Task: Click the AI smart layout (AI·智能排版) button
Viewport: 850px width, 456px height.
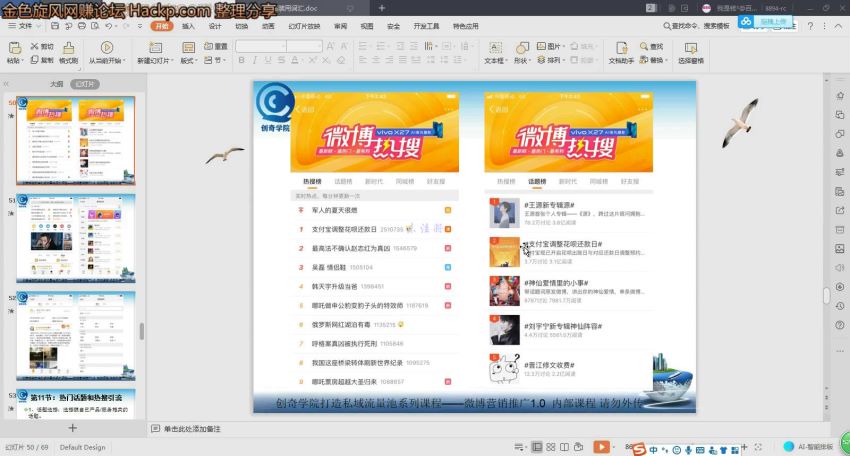Action: tap(808, 447)
